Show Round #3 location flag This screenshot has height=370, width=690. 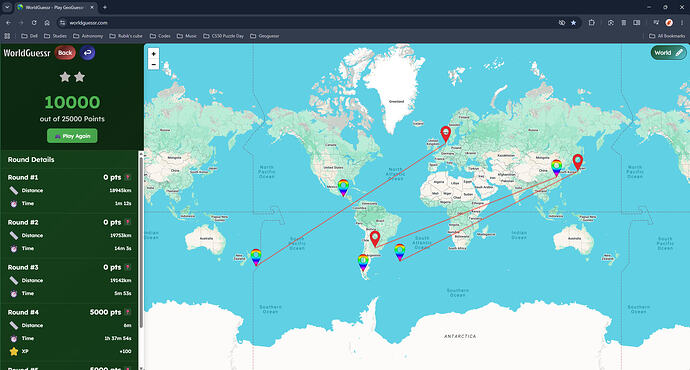[128, 267]
